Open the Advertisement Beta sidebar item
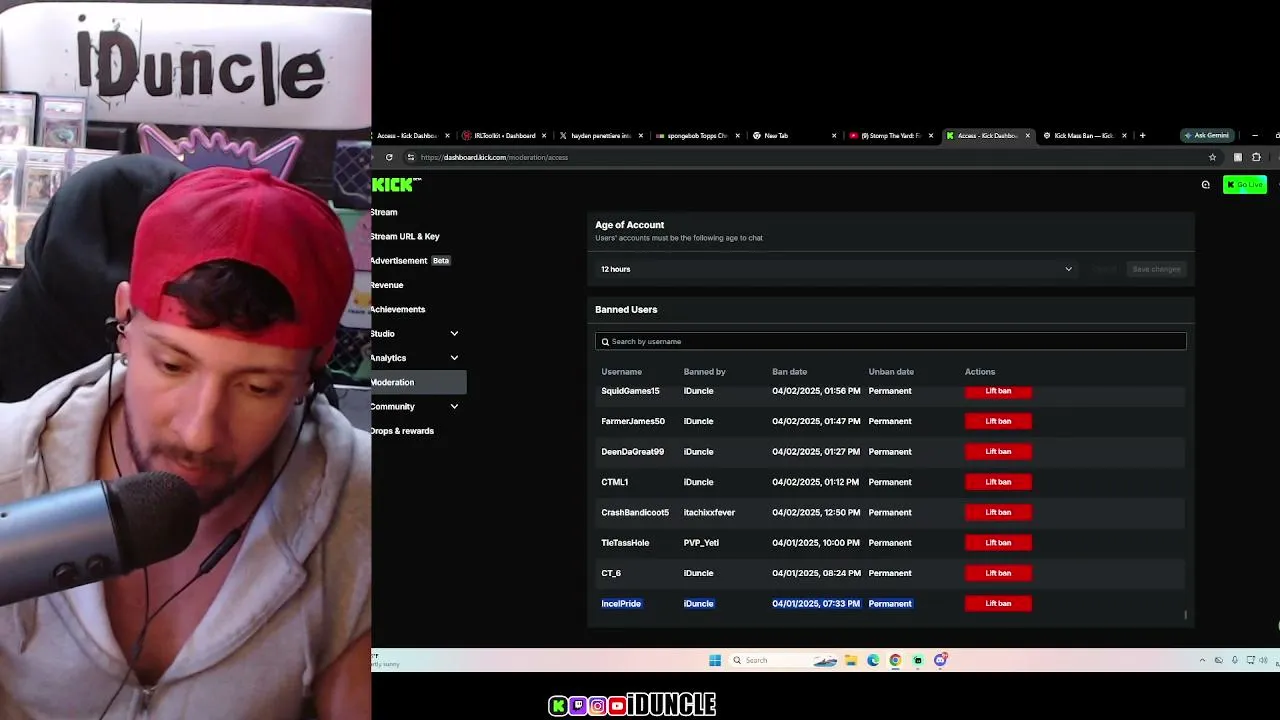Image resolution: width=1280 pixels, height=720 pixels. [410, 261]
